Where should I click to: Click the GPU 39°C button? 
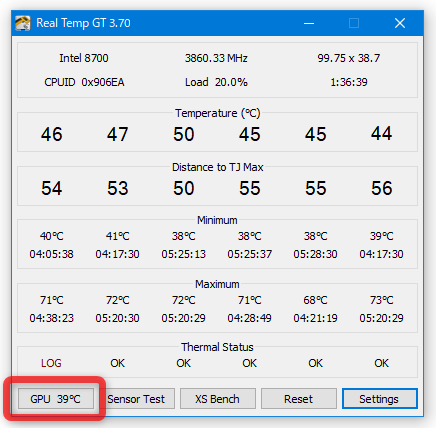(56, 398)
